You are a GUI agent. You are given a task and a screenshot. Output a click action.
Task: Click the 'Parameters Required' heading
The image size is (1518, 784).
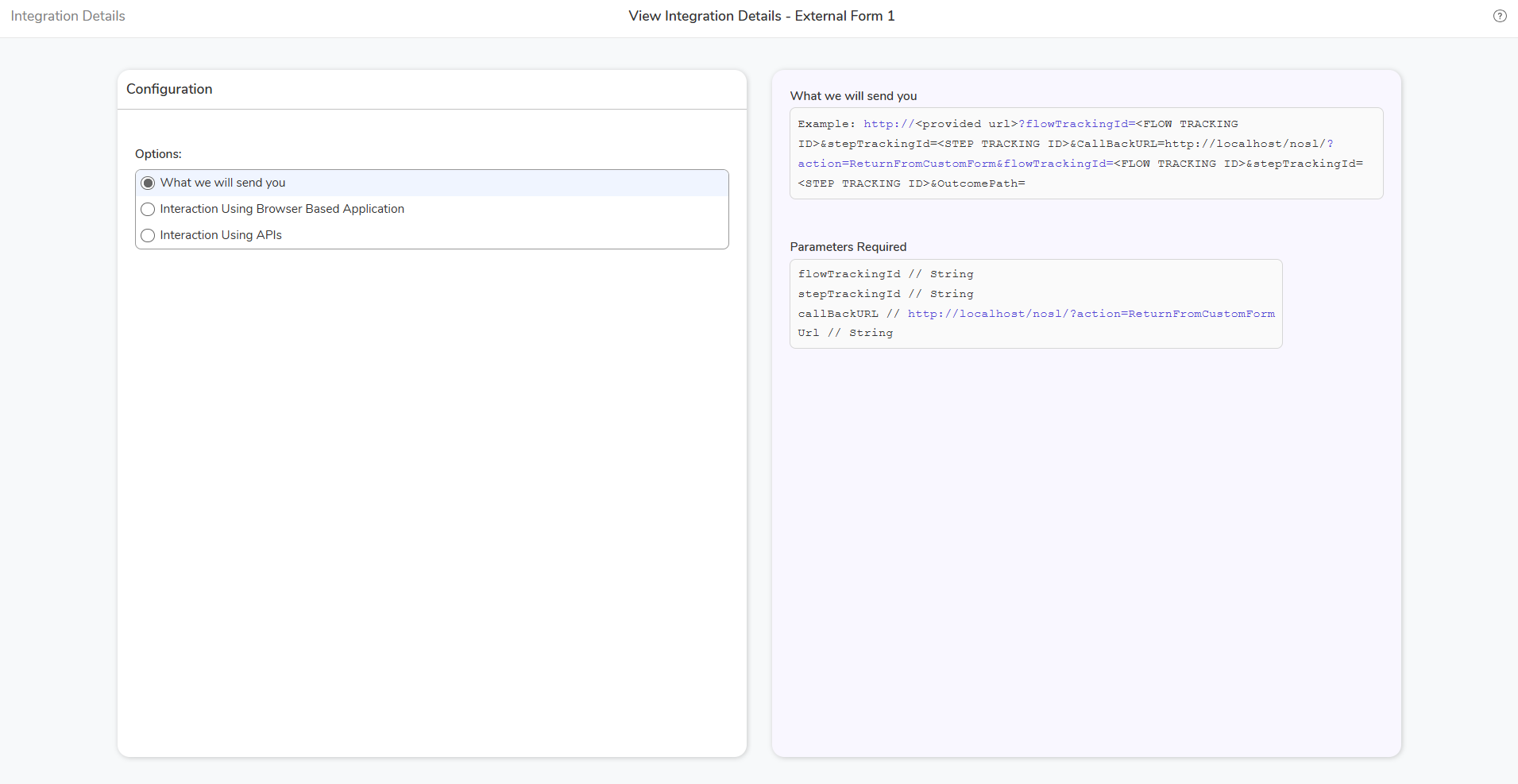tap(848, 247)
